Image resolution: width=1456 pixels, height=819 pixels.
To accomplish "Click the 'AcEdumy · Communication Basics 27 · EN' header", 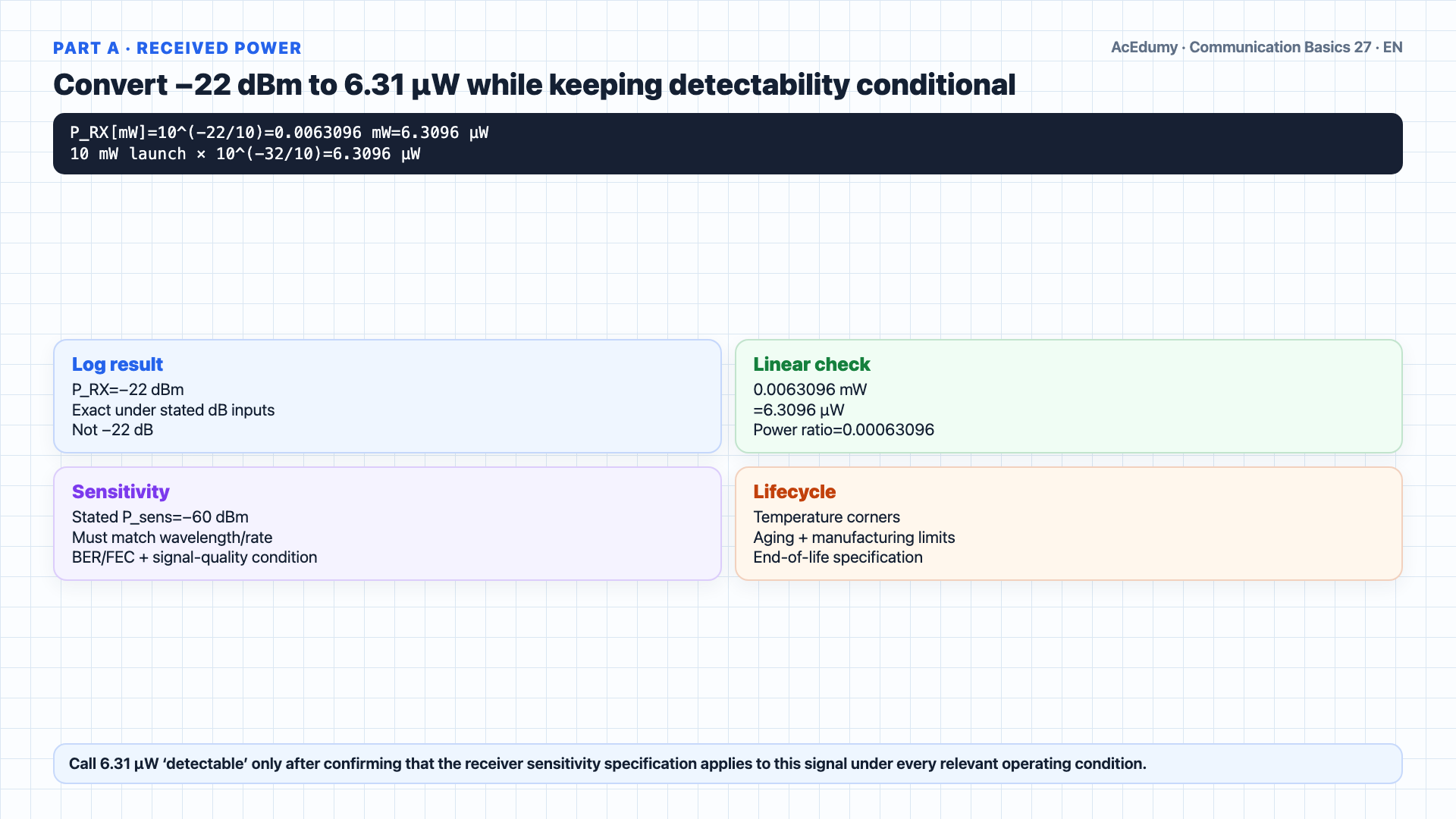I will tap(1257, 47).
